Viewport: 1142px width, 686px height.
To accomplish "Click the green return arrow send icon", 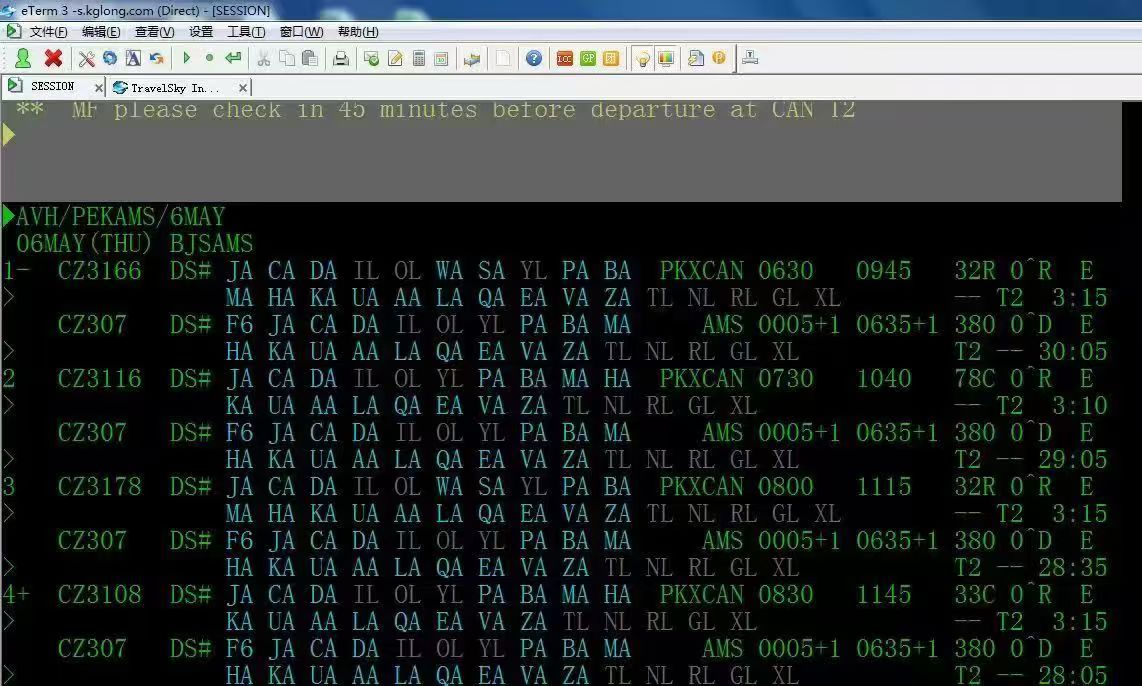I will [x=233, y=58].
